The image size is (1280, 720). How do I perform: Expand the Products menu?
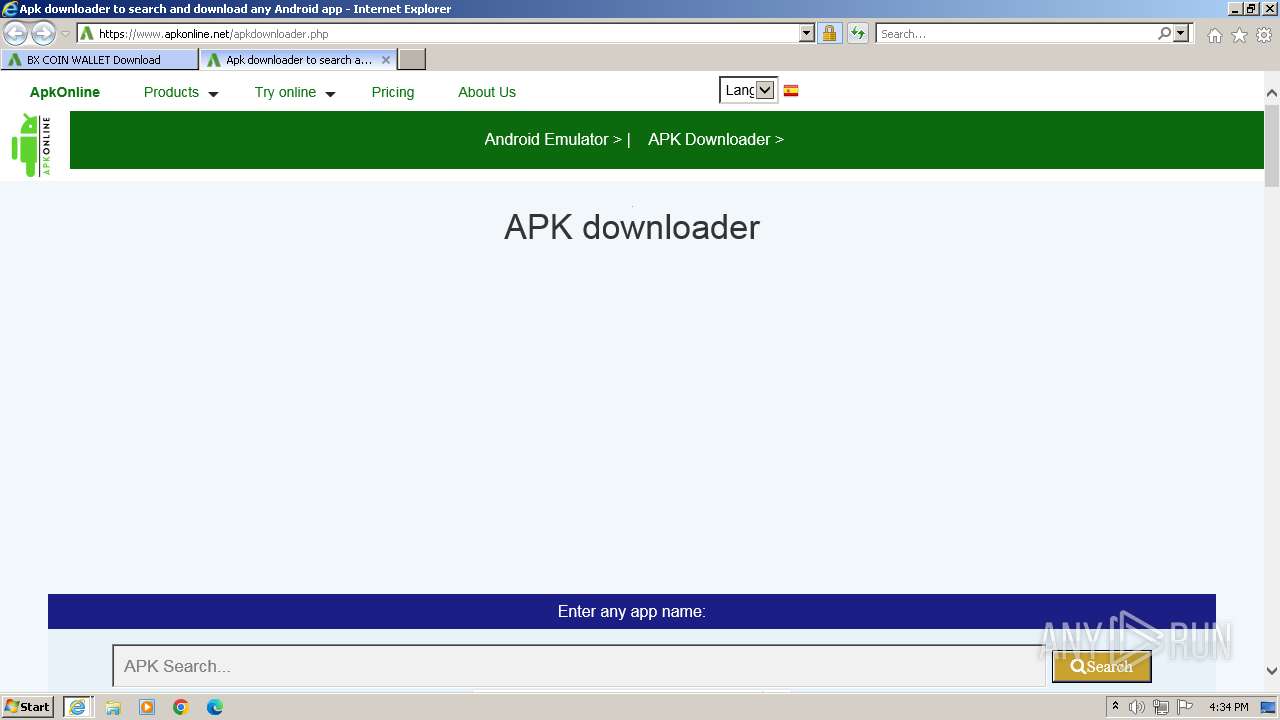(181, 92)
